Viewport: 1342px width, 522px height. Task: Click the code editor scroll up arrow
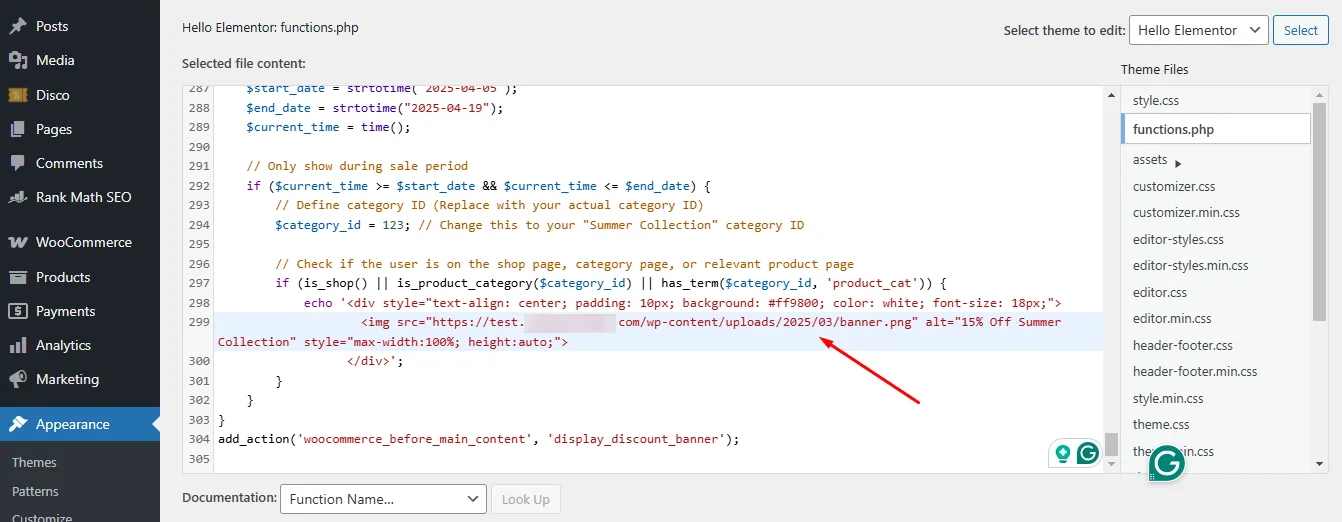1111,93
